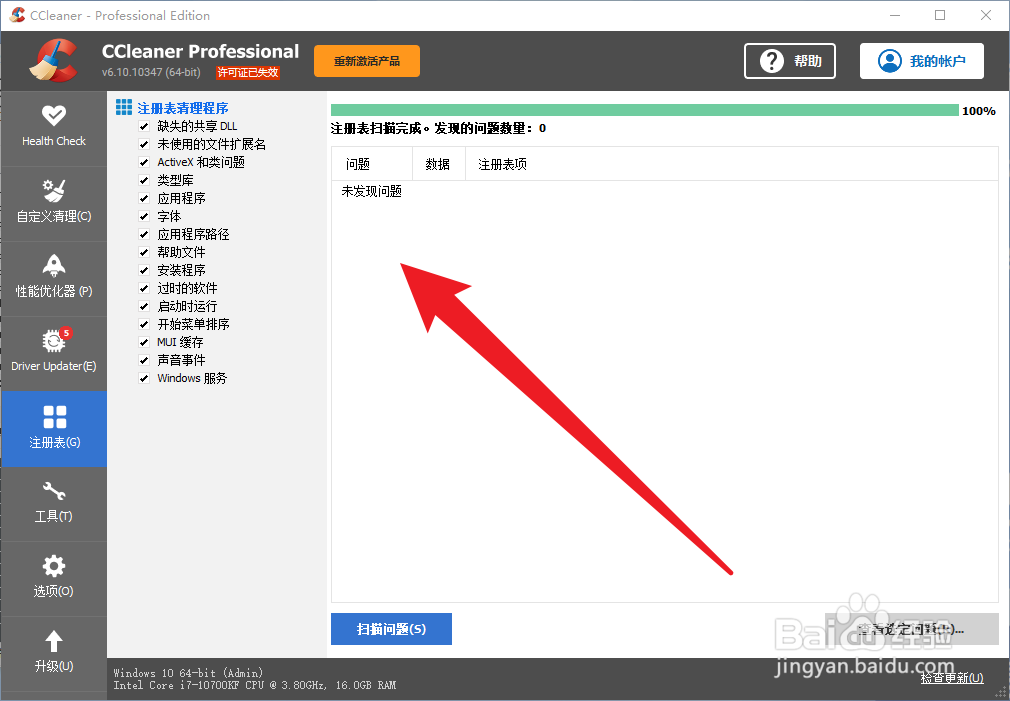
Task: Click the red badge on Driver Updater
Action: coord(66,333)
